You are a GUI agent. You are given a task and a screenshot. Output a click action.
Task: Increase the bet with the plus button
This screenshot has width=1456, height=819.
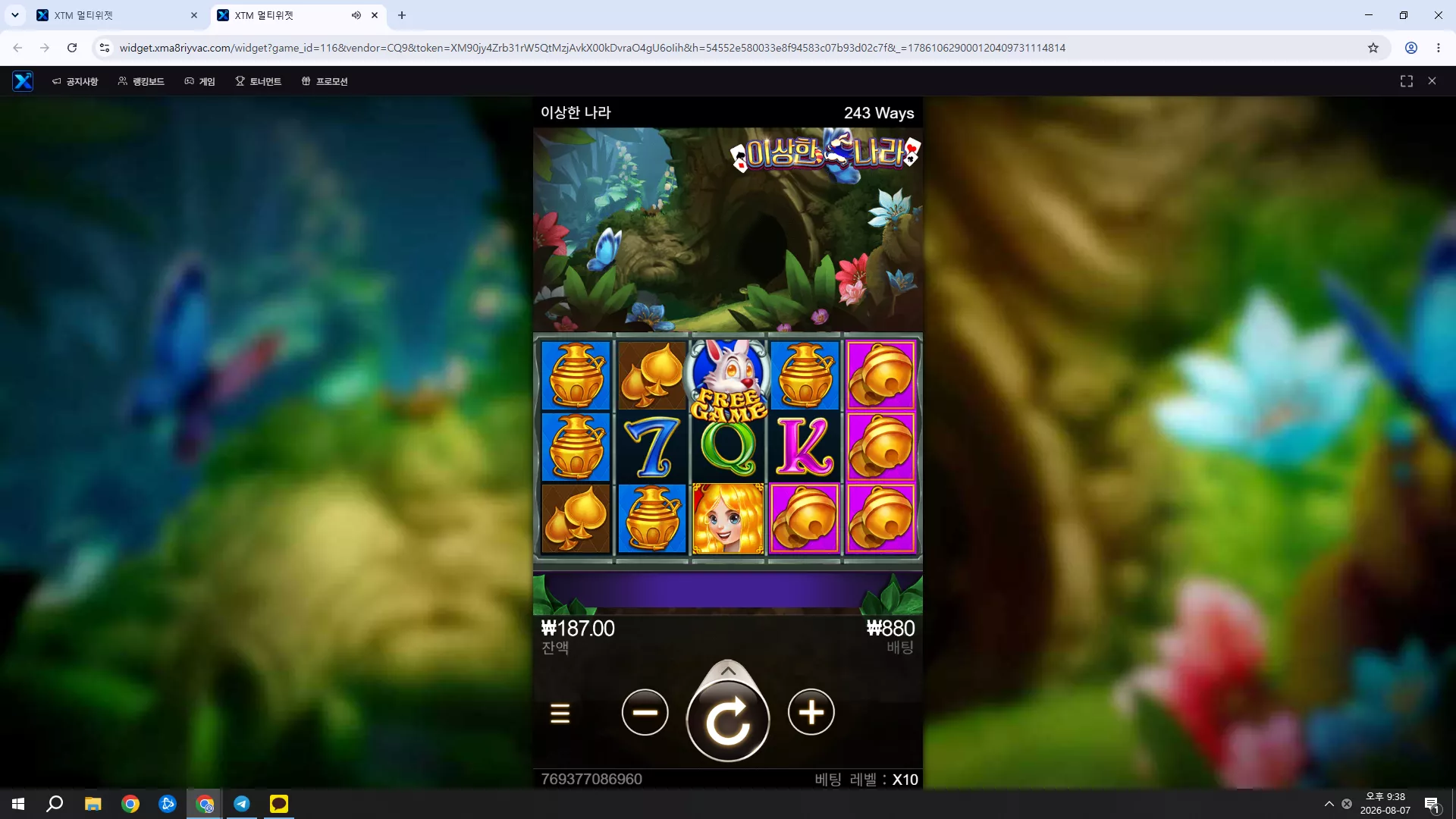coord(811,712)
